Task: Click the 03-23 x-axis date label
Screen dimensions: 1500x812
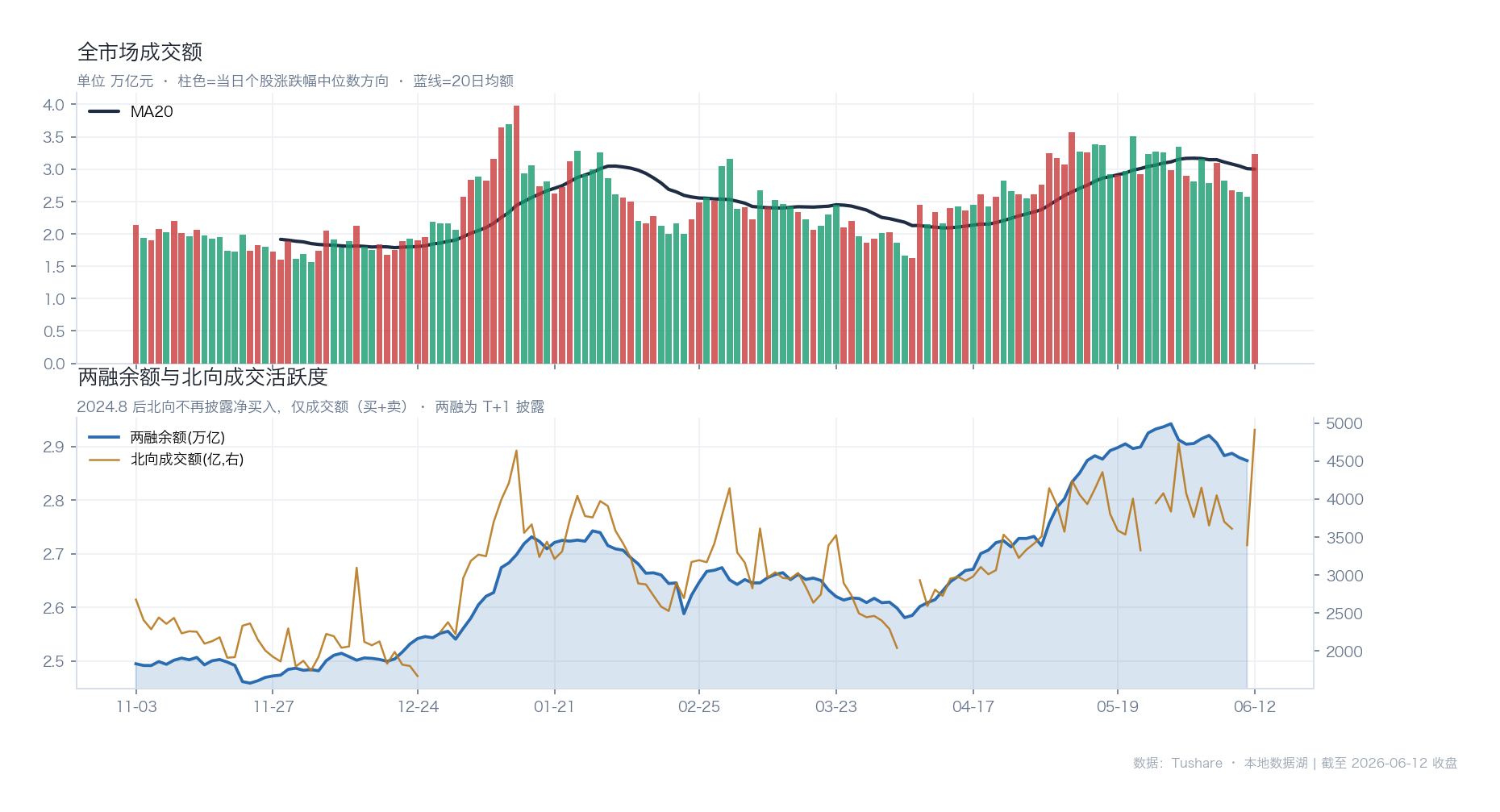Action: pyautogui.click(x=836, y=706)
